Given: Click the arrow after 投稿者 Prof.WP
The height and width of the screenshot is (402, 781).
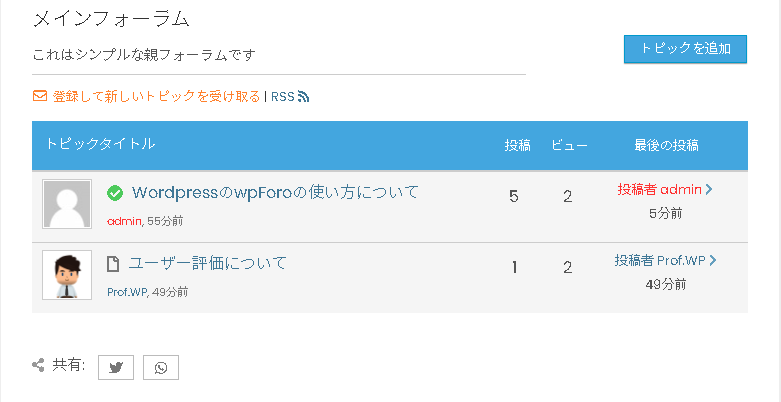Looking at the screenshot, I should tap(713, 261).
